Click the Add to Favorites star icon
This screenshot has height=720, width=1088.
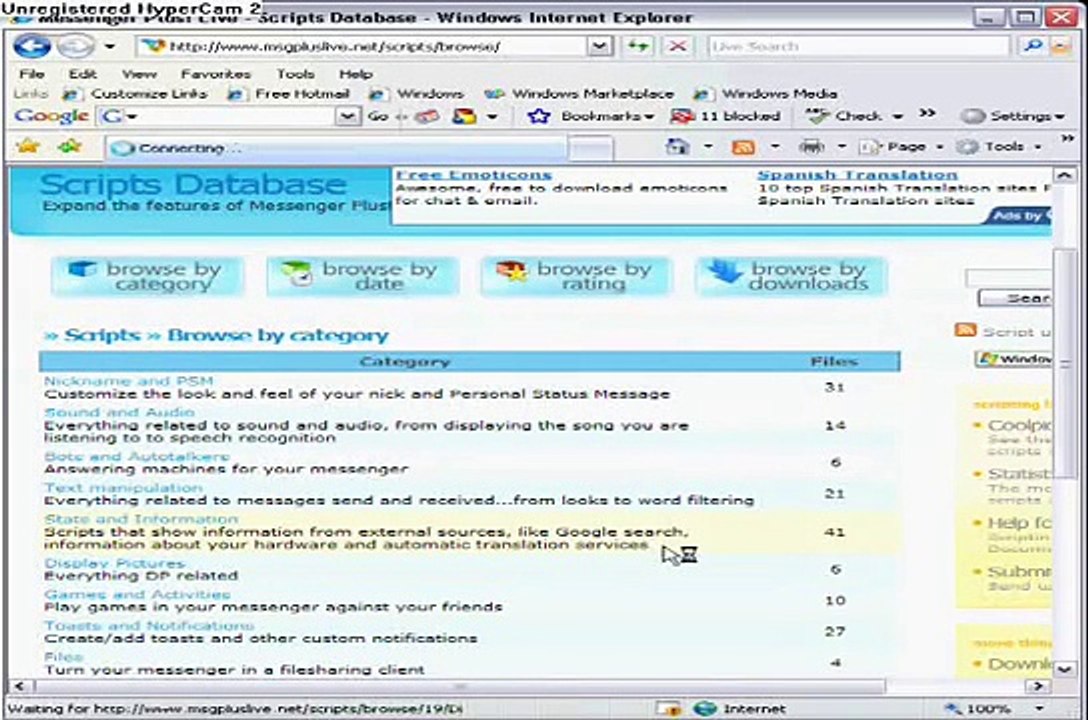coord(70,146)
